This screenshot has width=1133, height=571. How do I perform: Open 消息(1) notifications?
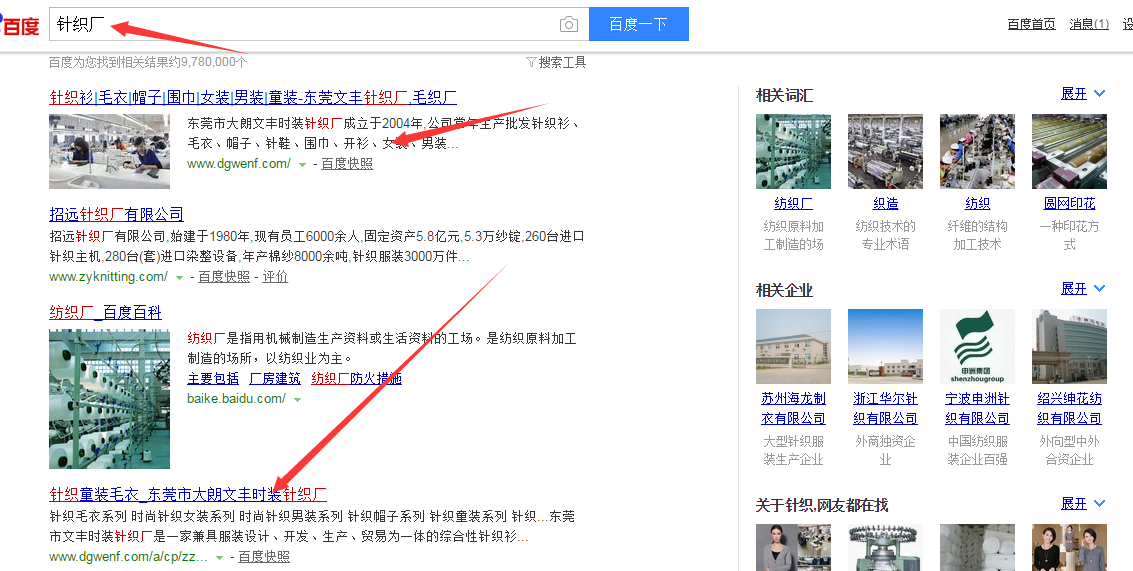[1089, 24]
